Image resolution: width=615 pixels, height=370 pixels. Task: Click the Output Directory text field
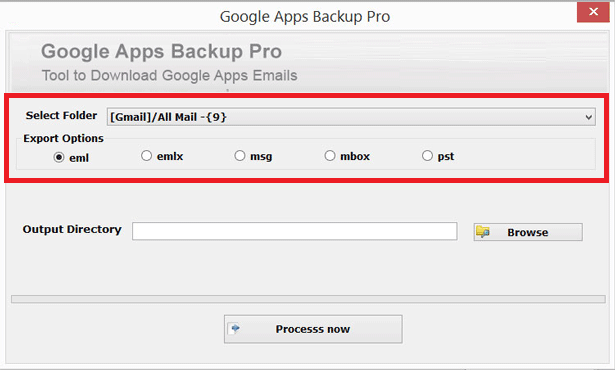click(x=295, y=231)
